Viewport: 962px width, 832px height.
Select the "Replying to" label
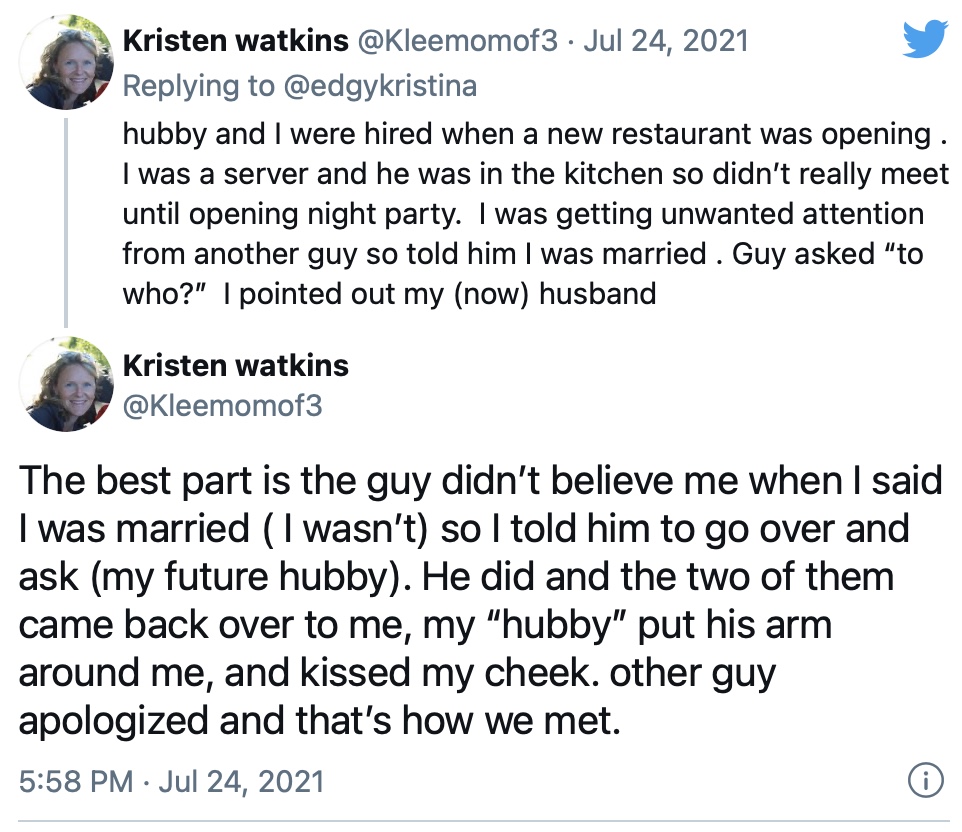(199, 87)
